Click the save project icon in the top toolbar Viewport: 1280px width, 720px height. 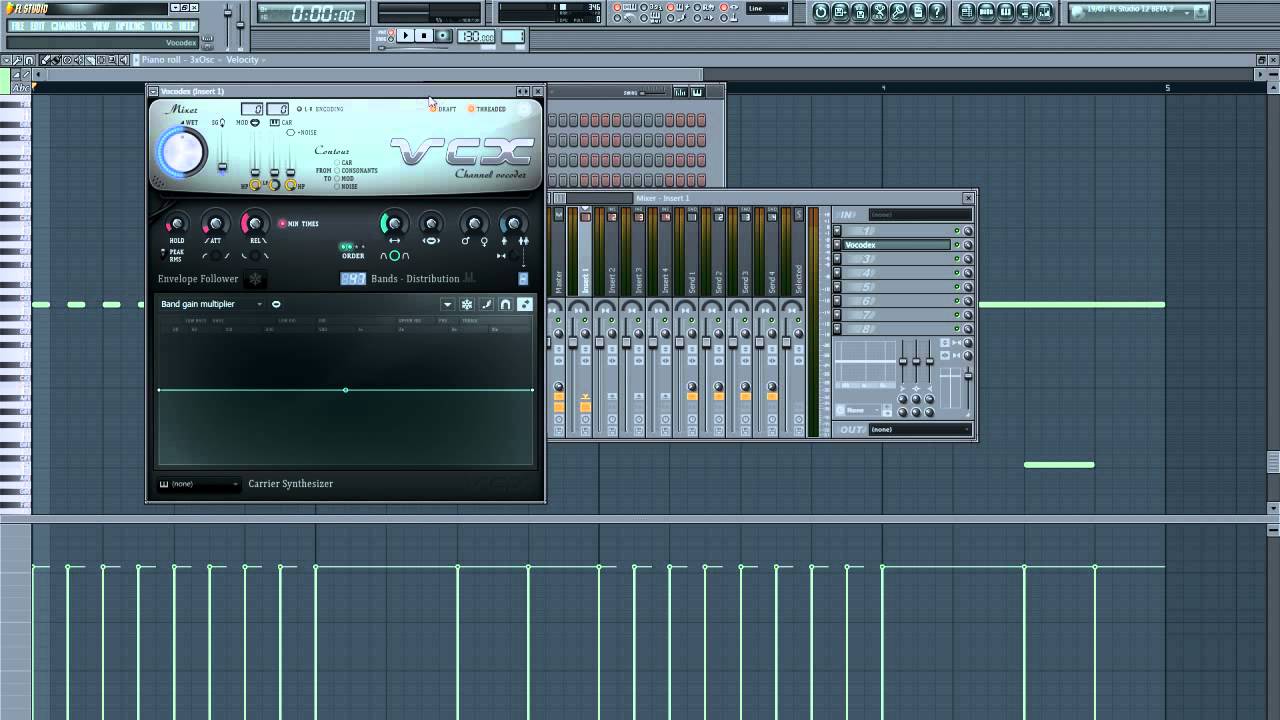pos(840,12)
